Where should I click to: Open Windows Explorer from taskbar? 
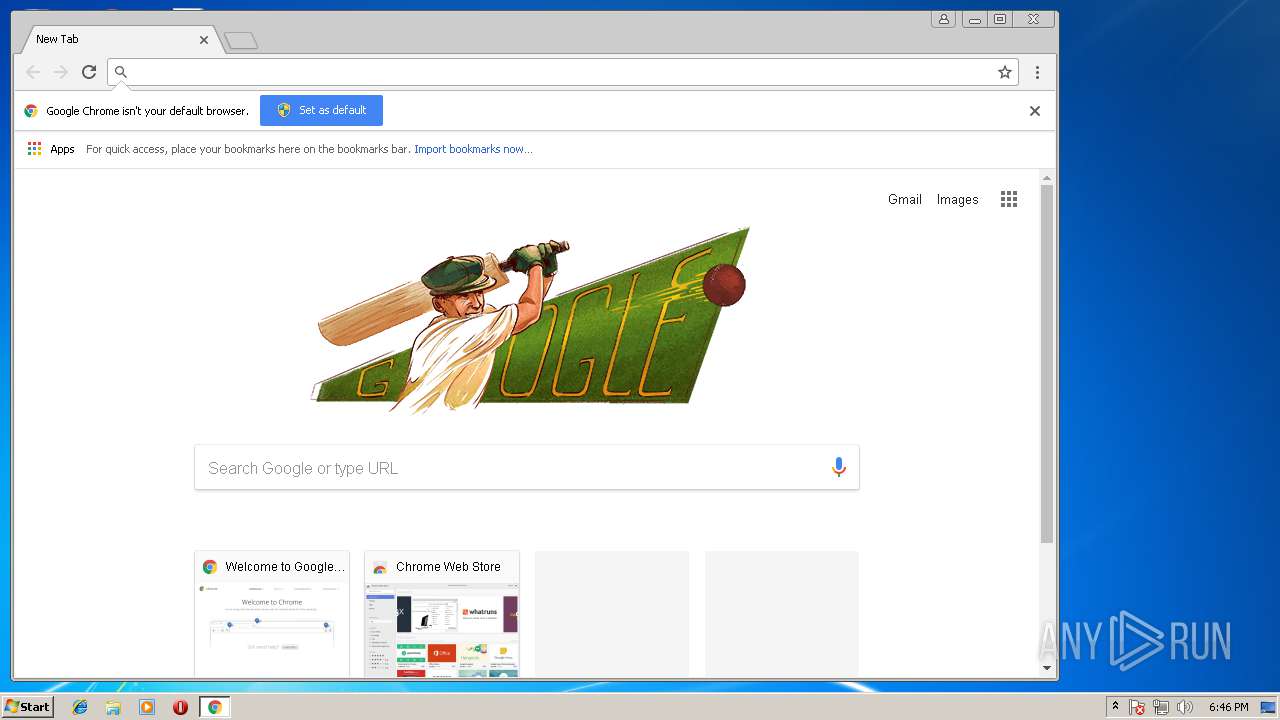click(113, 707)
